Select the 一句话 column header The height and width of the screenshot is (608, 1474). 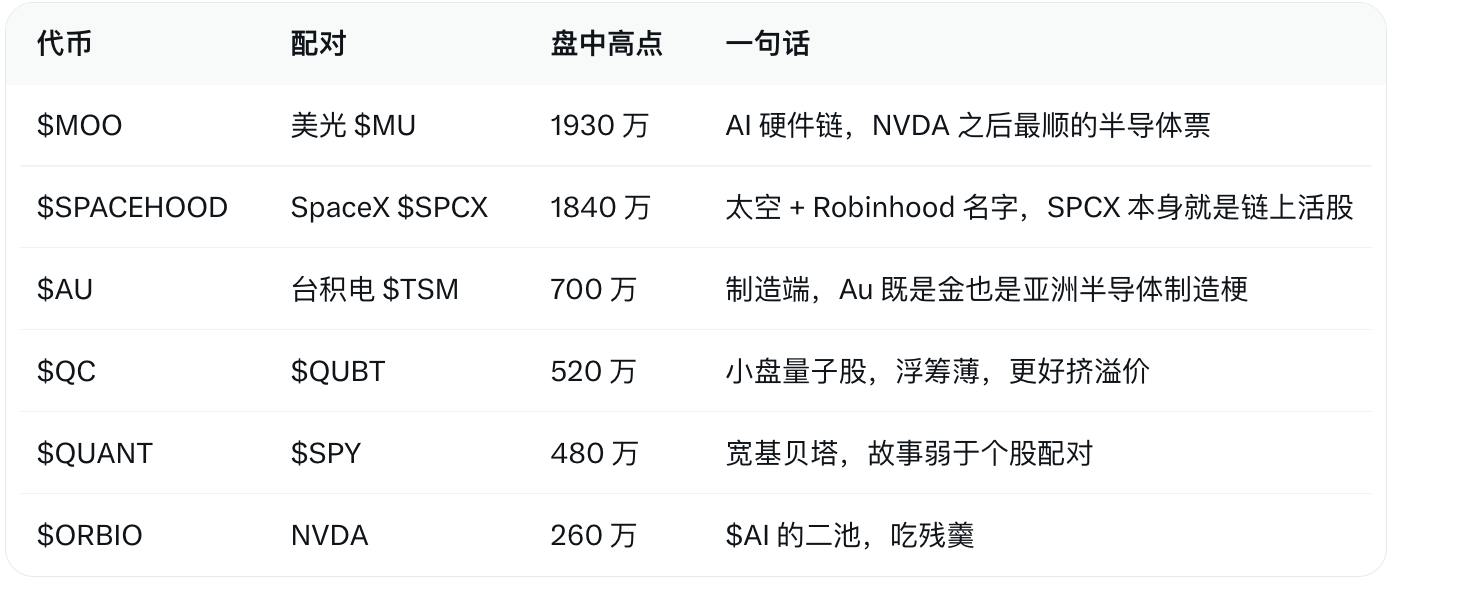[767, 44]
